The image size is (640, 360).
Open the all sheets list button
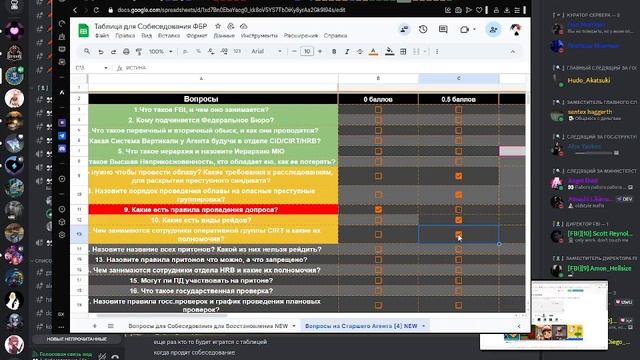tap(111, 326)
